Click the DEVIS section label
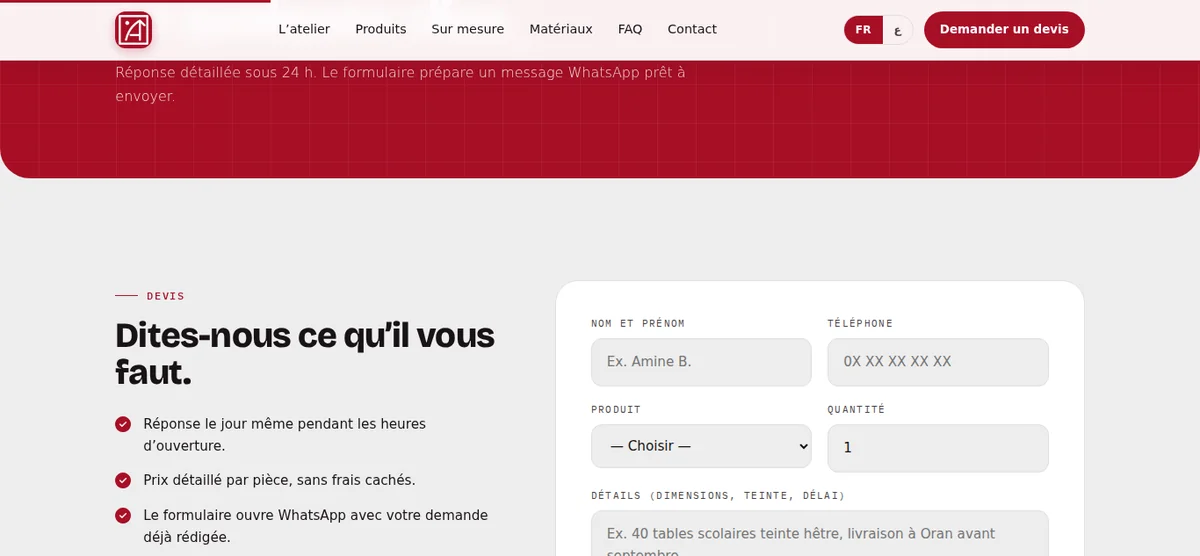The height and width of the screenshot is (556, 1200). pos(165,296)
